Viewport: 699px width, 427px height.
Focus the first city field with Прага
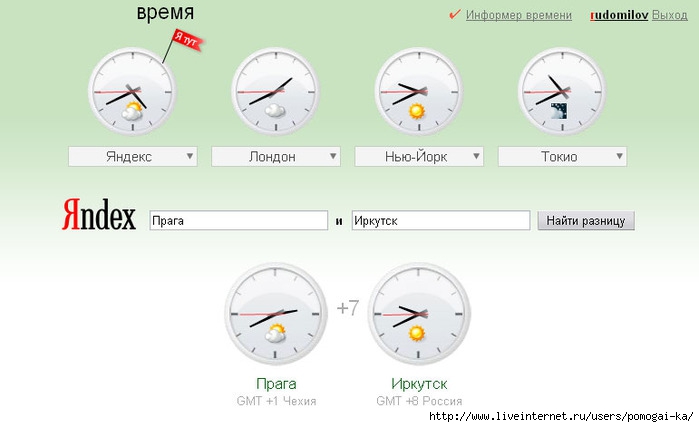[238, 221]
